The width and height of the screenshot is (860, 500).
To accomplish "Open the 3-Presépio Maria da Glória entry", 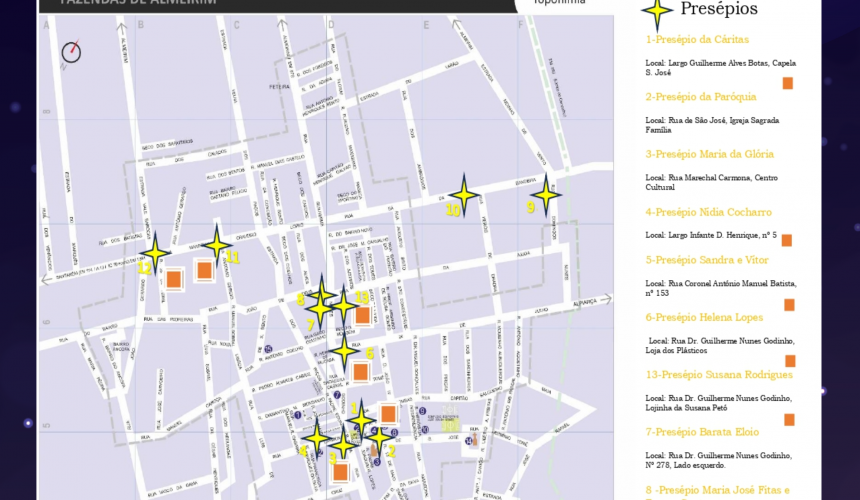I will [709, 154].
